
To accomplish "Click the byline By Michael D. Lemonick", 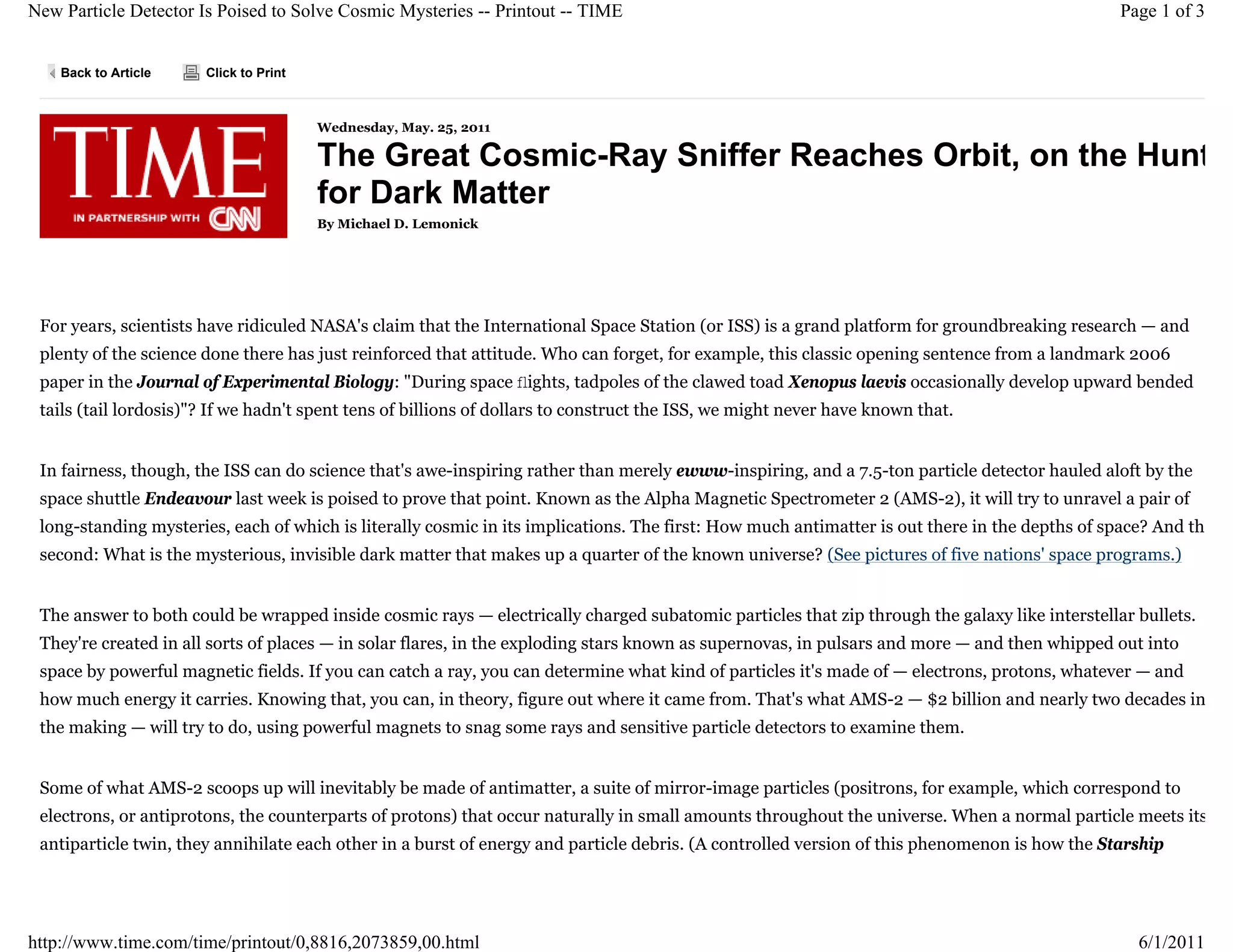I will click(x=397, y=224).
